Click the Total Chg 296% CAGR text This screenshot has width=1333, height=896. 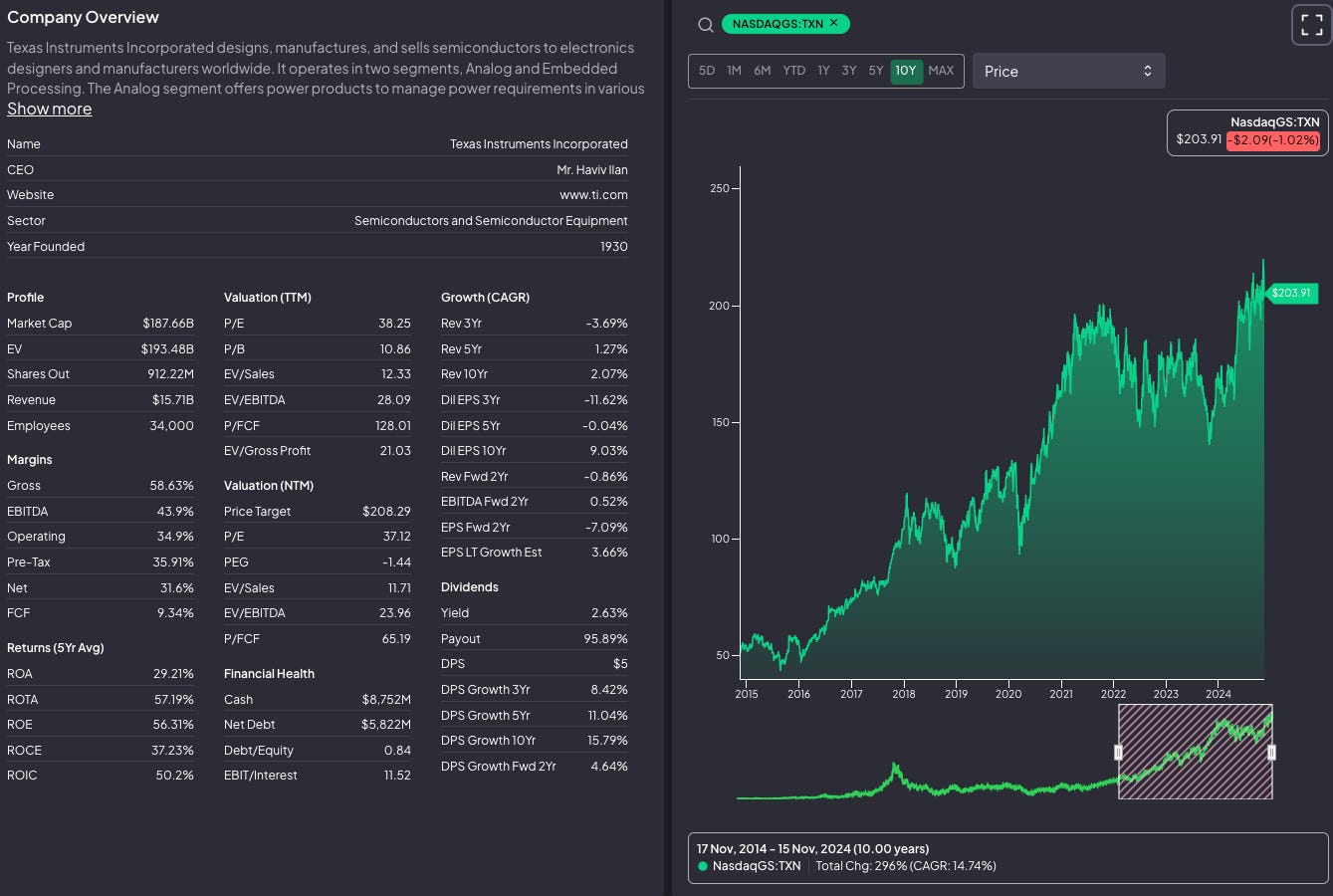click(905, 866)
